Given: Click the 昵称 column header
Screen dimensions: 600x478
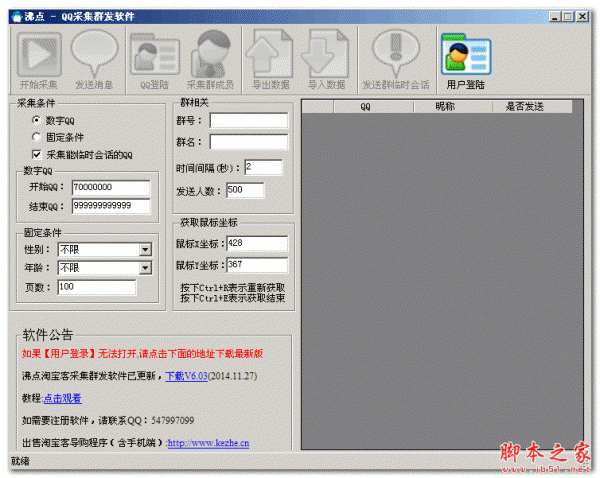Looking at the screenshot, I should pos(453,107).
